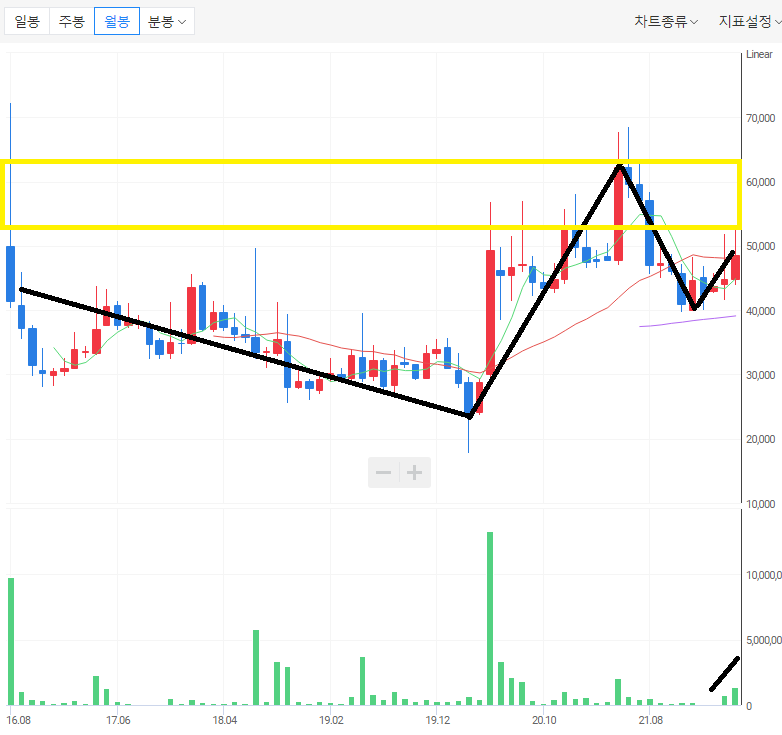Open the 분봉 minute chart dropdown
This screenshot has height=735, width=782.
point(167,21)
